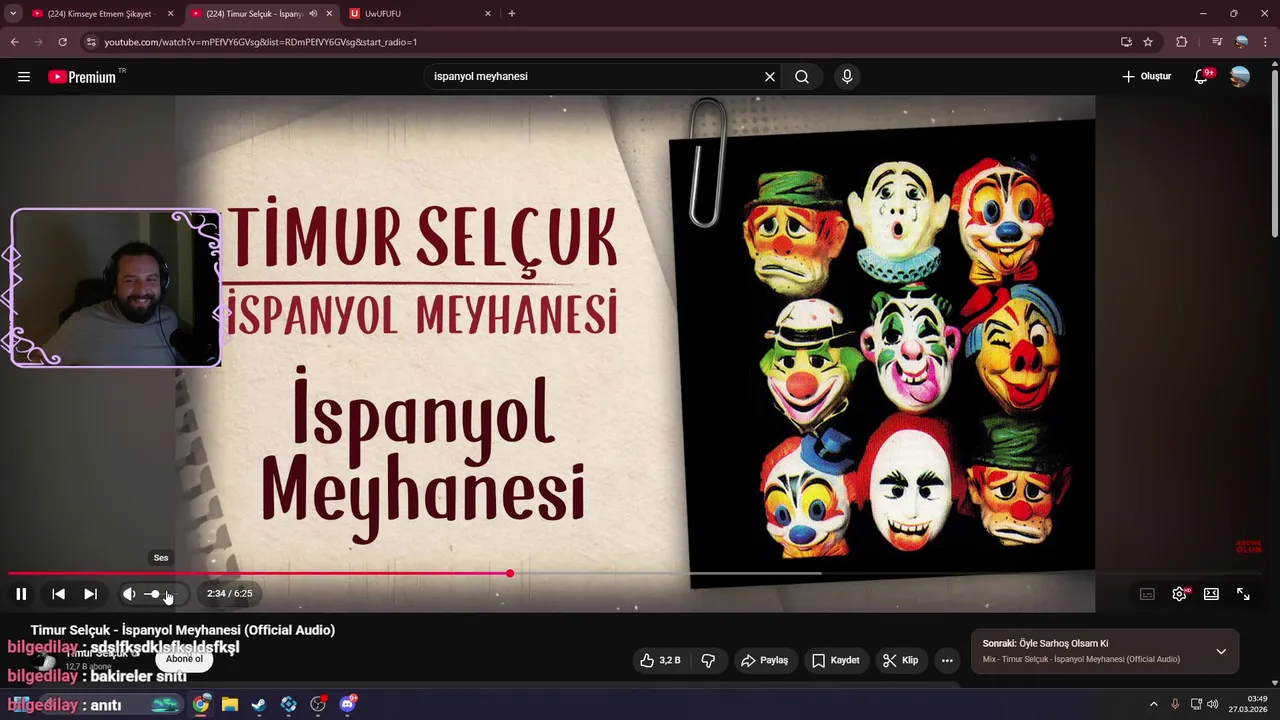This screenshot has height=720, width=1280.
Task: Open Chrome from the taskbar
Action: click(201, 704)
